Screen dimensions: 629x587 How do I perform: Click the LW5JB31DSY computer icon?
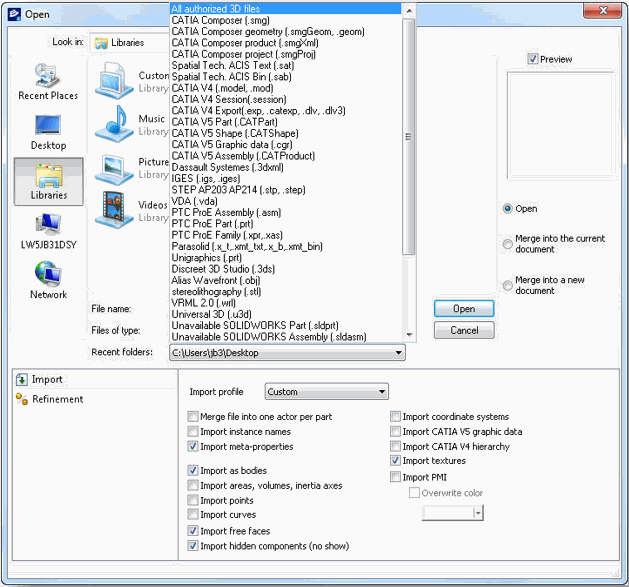[x=48, y=226]
